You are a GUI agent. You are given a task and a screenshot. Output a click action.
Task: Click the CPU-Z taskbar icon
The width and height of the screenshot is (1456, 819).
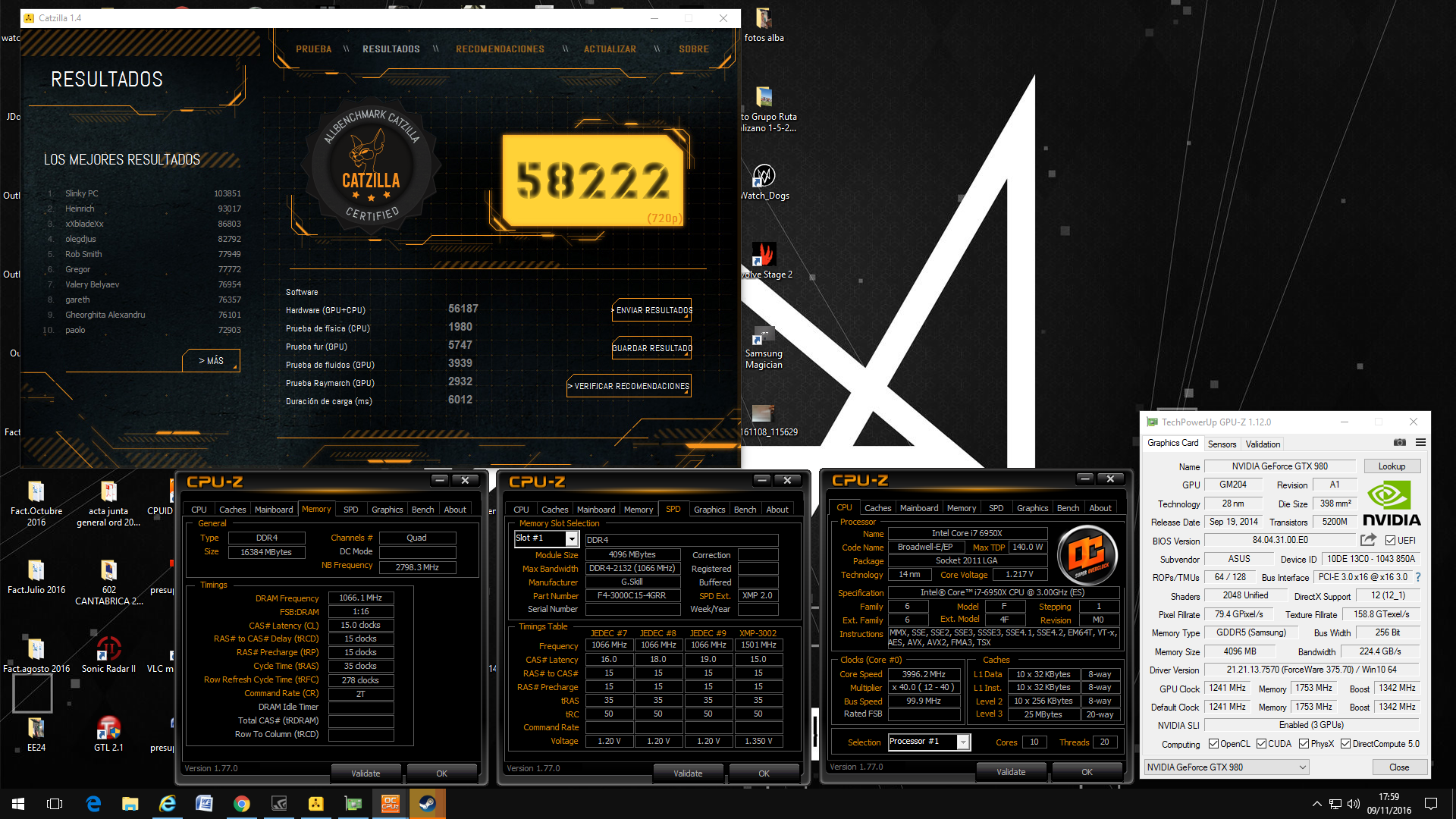pyautogui.click(x=391, y=804)
